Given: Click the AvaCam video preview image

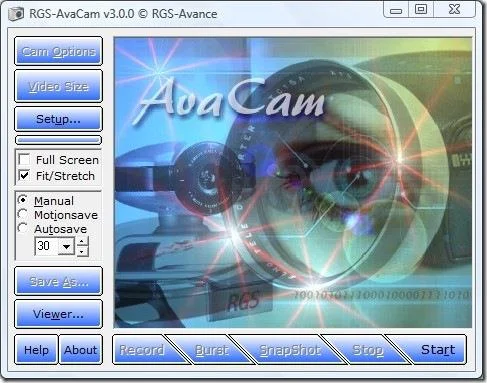Looking at the screenshot, I should point(293,182).
